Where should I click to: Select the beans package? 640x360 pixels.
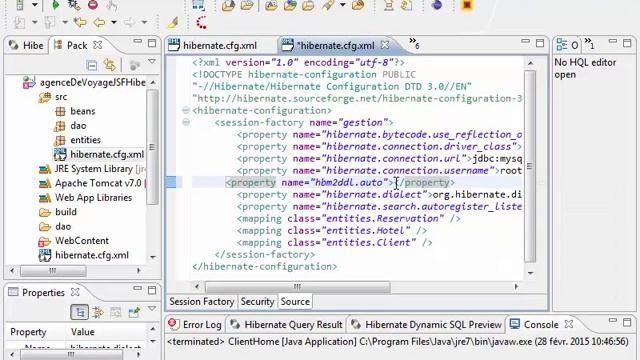pos(75,111)
